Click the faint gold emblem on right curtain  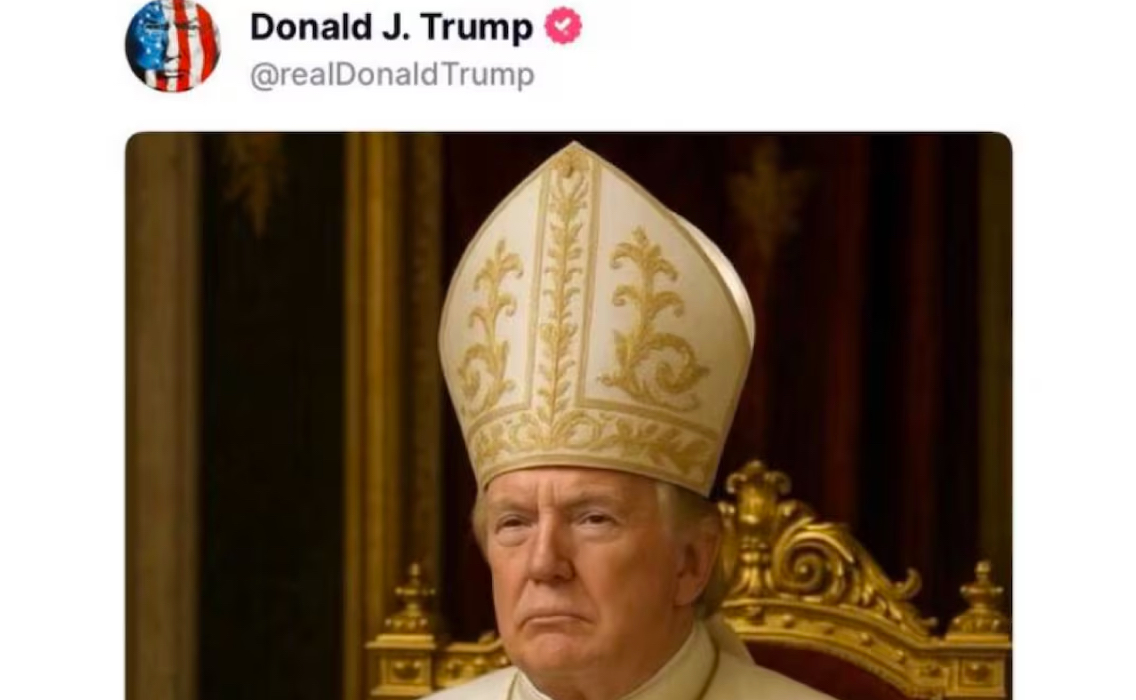[767, 194]
